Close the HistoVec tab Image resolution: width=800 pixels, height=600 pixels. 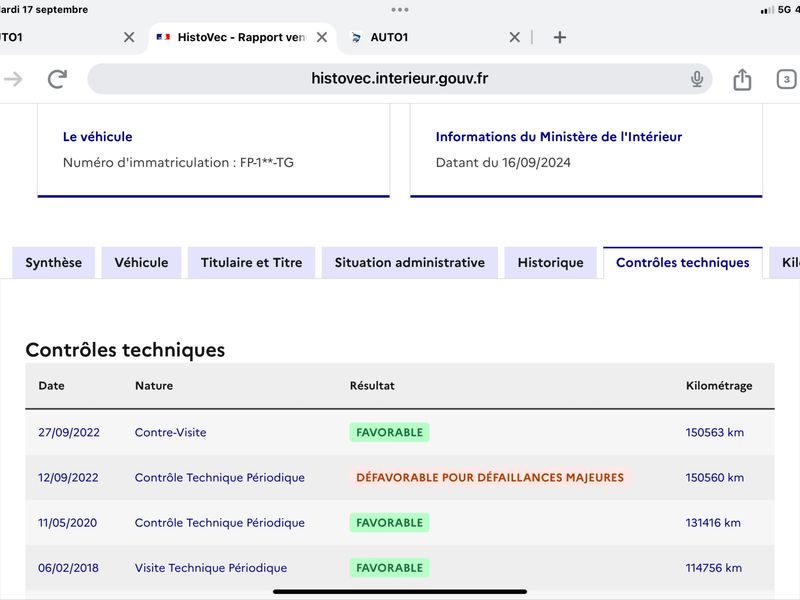(322, 37)
